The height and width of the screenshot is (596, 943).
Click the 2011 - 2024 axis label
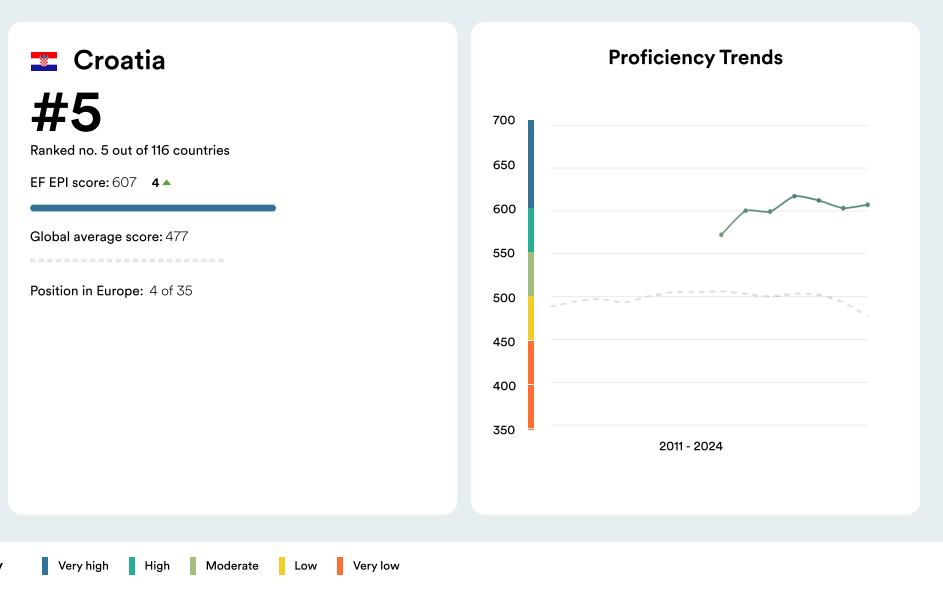690,446
